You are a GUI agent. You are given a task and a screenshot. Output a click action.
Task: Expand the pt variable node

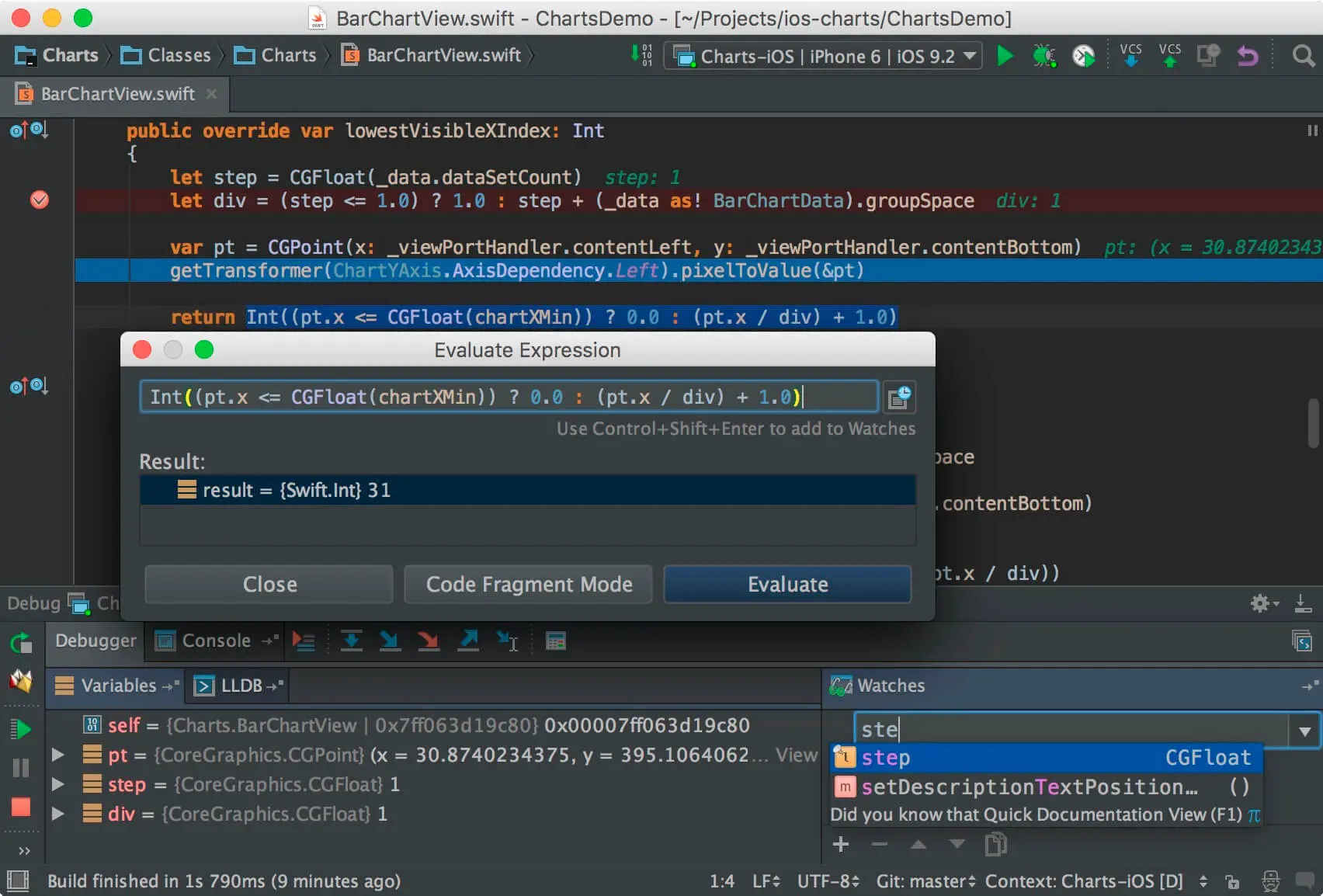(x=57, y=755)
